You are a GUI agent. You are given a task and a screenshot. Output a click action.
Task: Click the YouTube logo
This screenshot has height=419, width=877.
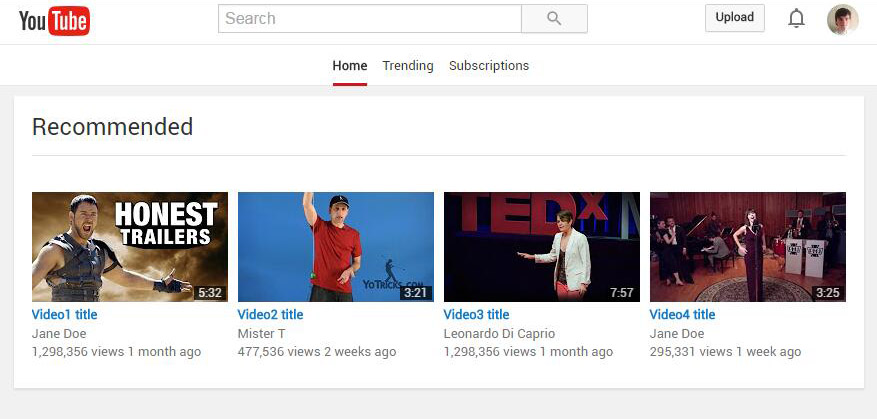[x=54, y=20]
